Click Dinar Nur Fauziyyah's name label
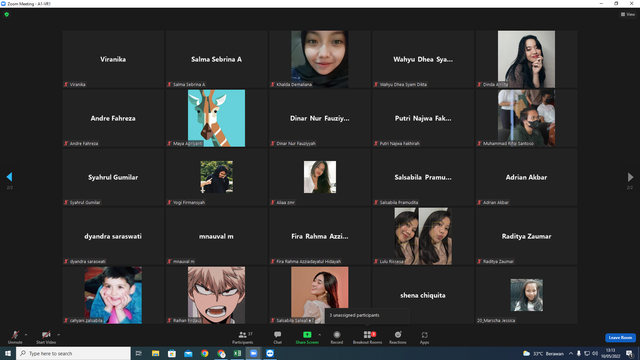 [296, 144]
